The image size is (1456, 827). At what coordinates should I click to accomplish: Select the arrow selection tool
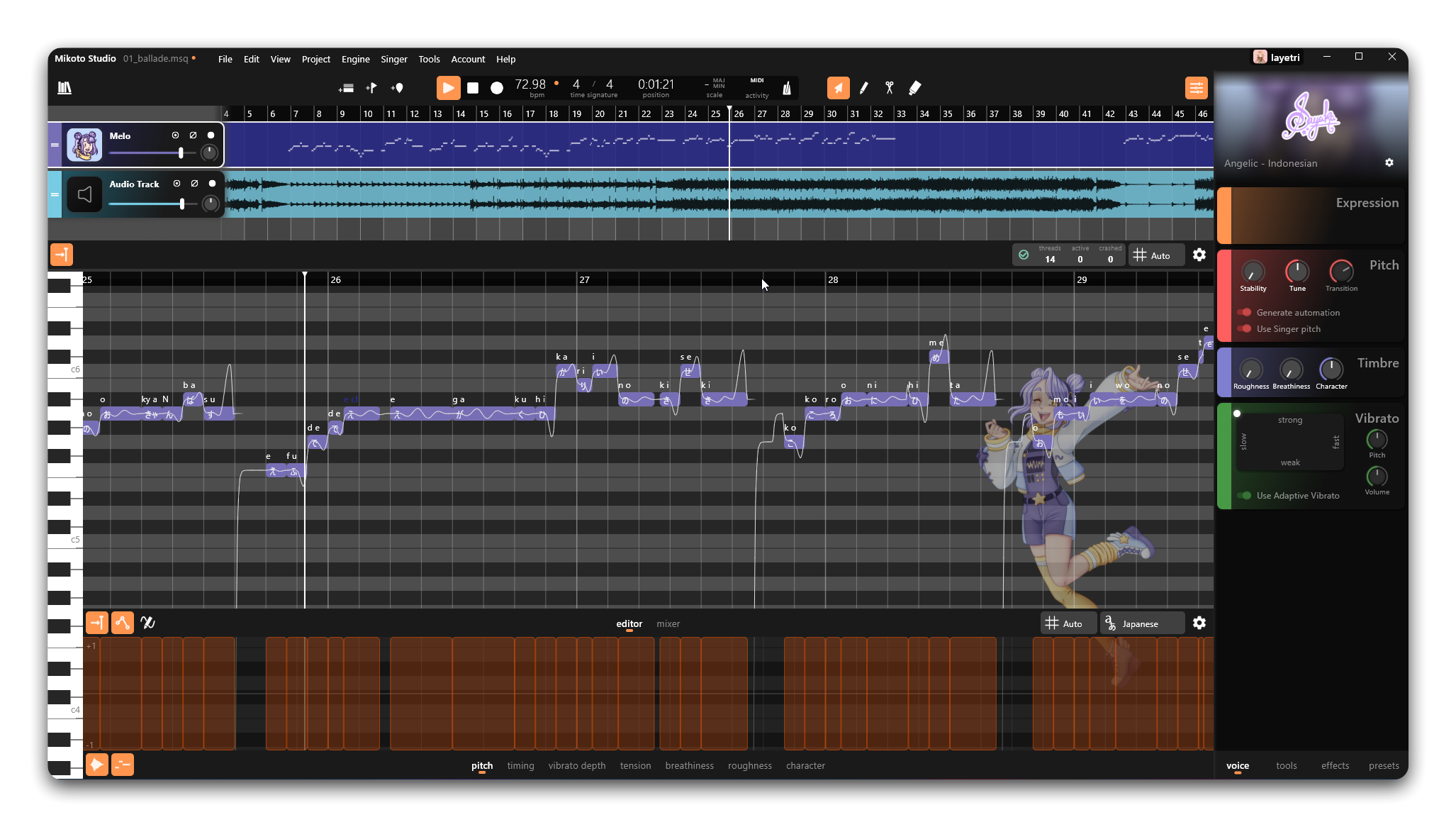(x=837, y=87)
